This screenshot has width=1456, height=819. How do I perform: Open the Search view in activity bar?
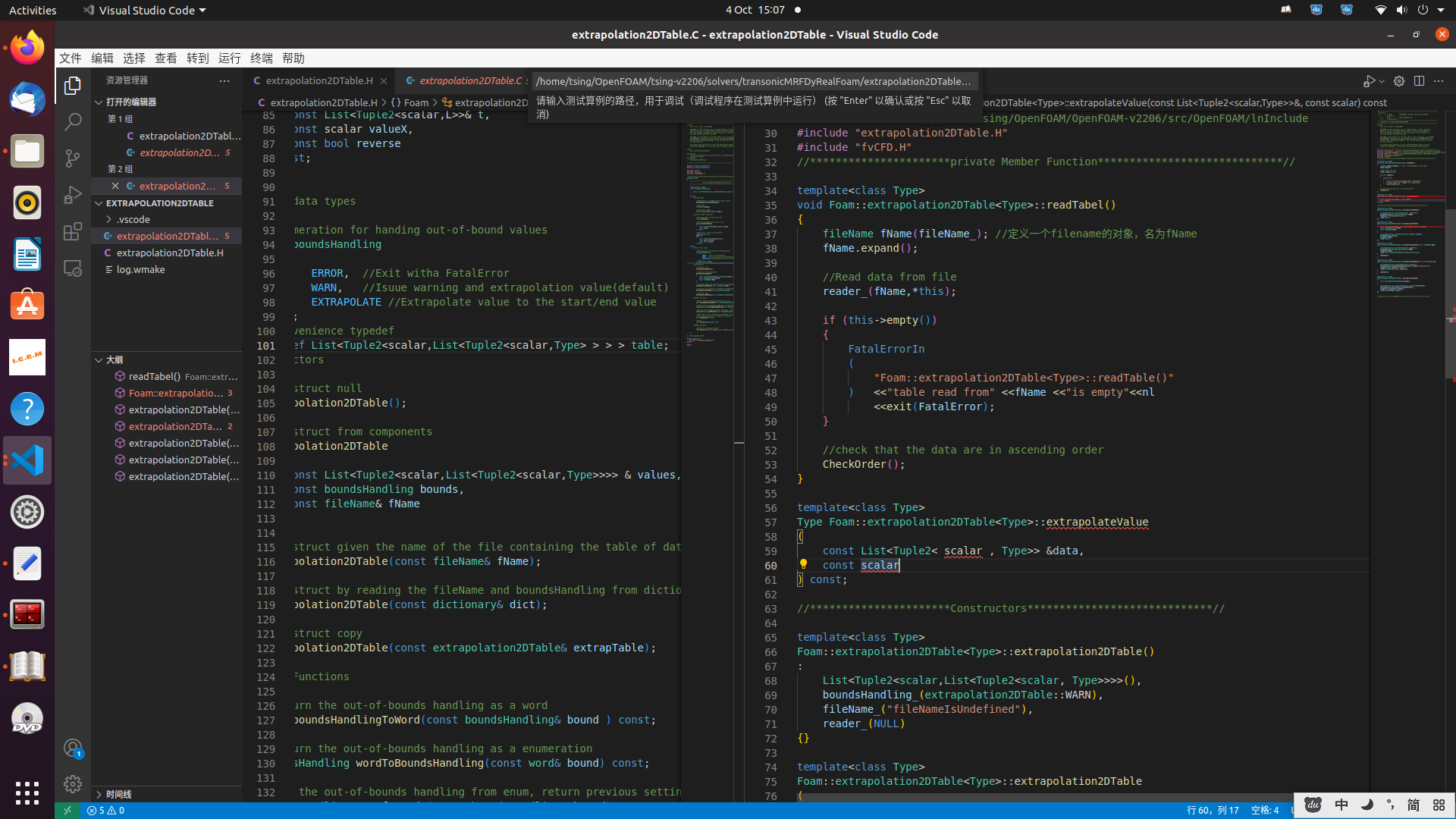73,122
